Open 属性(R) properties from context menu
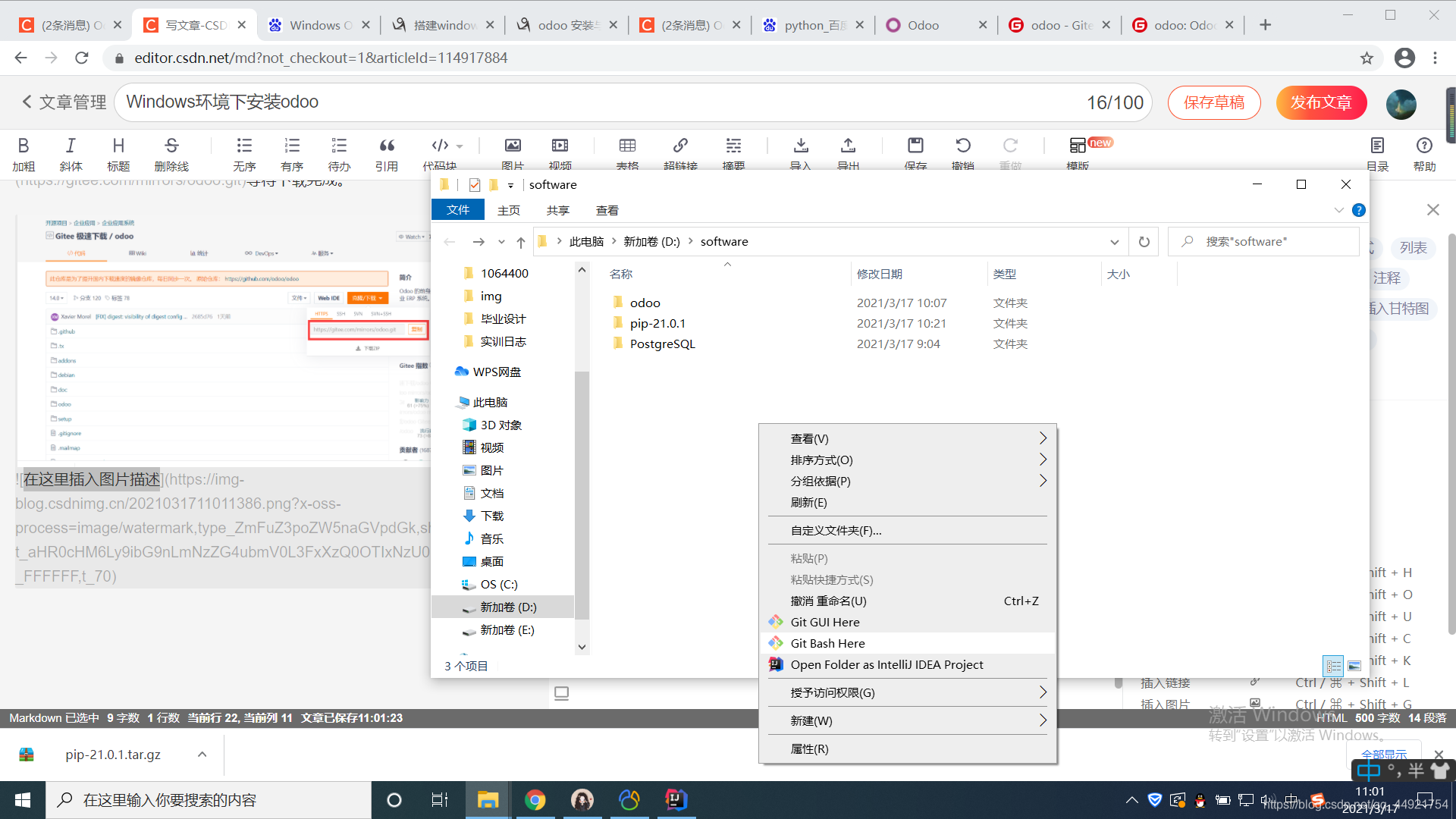Screen dimensions: 1456x819 tap(908, 748)
